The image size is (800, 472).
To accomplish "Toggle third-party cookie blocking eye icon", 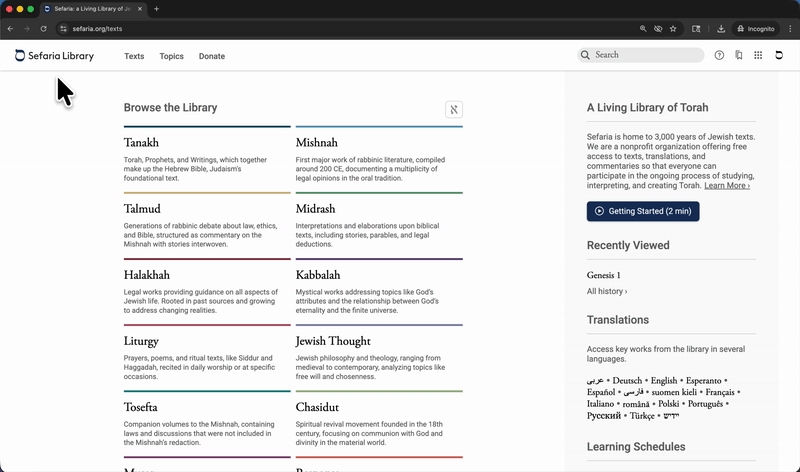I will point(658,29).
